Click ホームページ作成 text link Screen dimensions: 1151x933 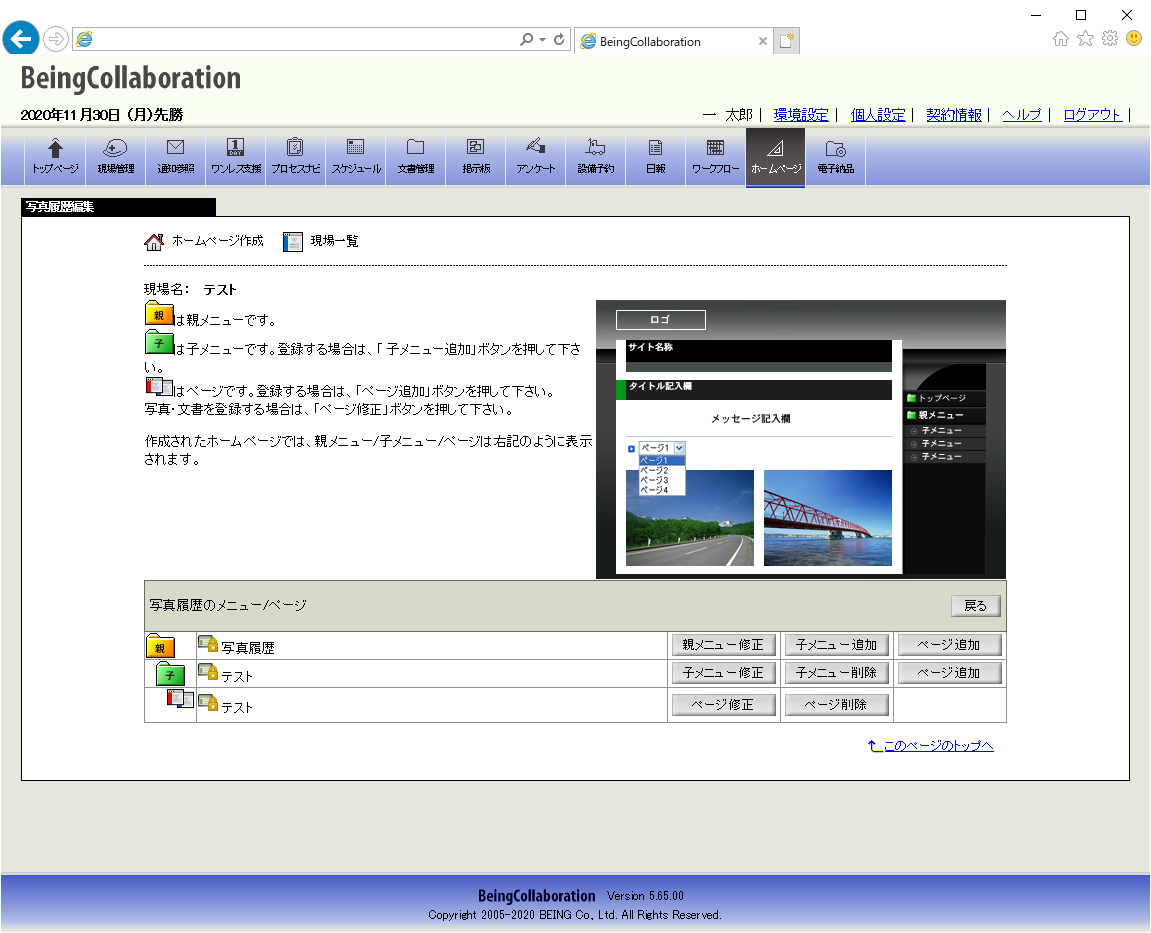point(217,241)
